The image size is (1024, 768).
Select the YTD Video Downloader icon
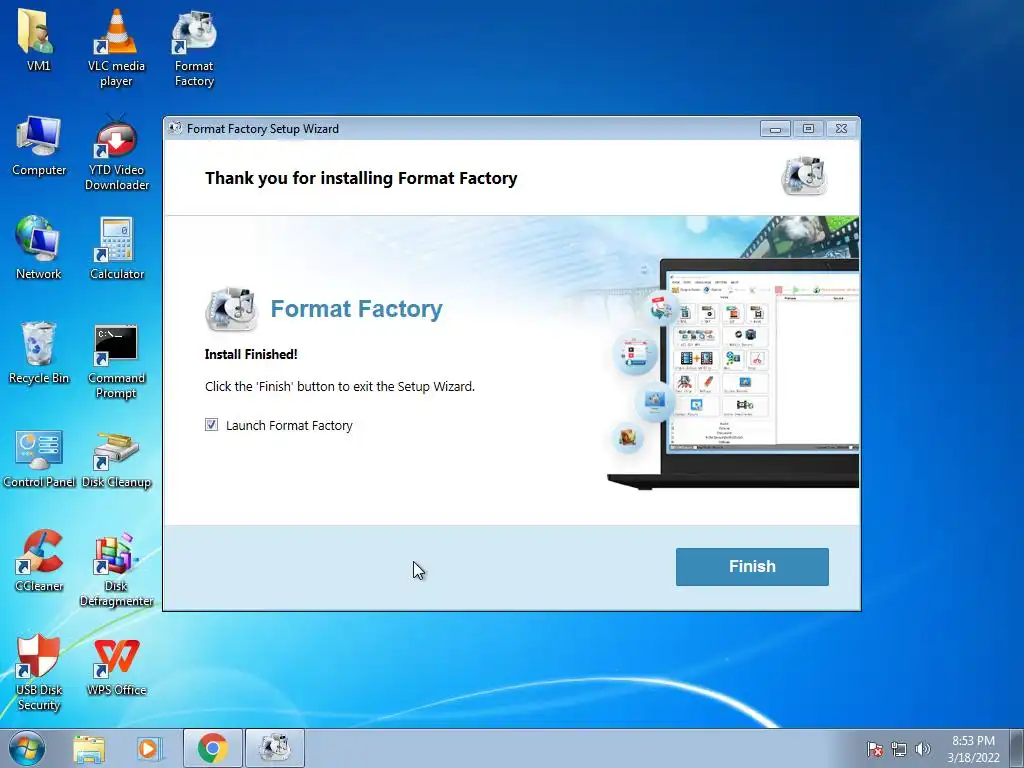(x=116, y=152)
